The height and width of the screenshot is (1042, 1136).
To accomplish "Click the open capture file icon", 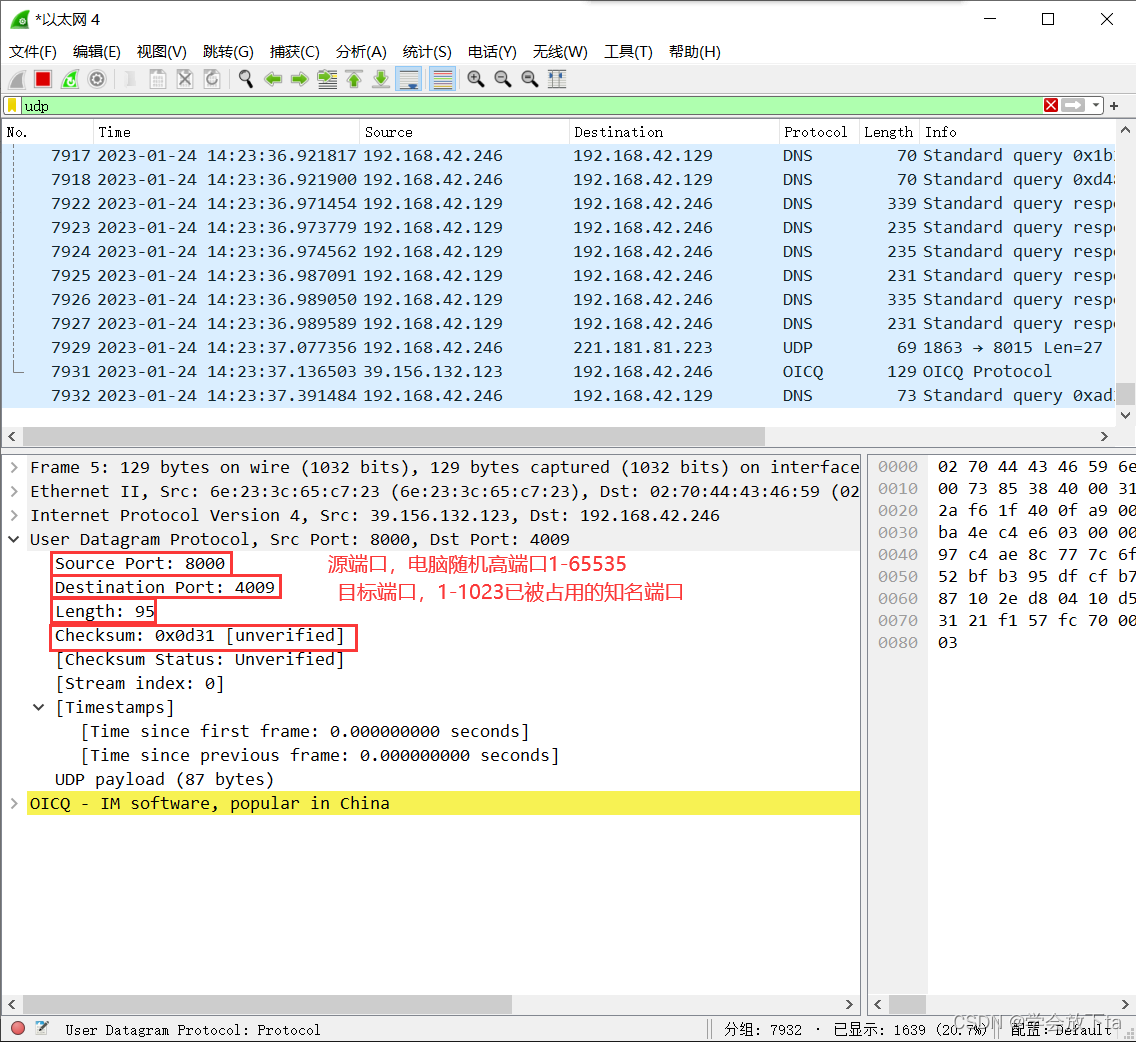I will pos(130,79).
